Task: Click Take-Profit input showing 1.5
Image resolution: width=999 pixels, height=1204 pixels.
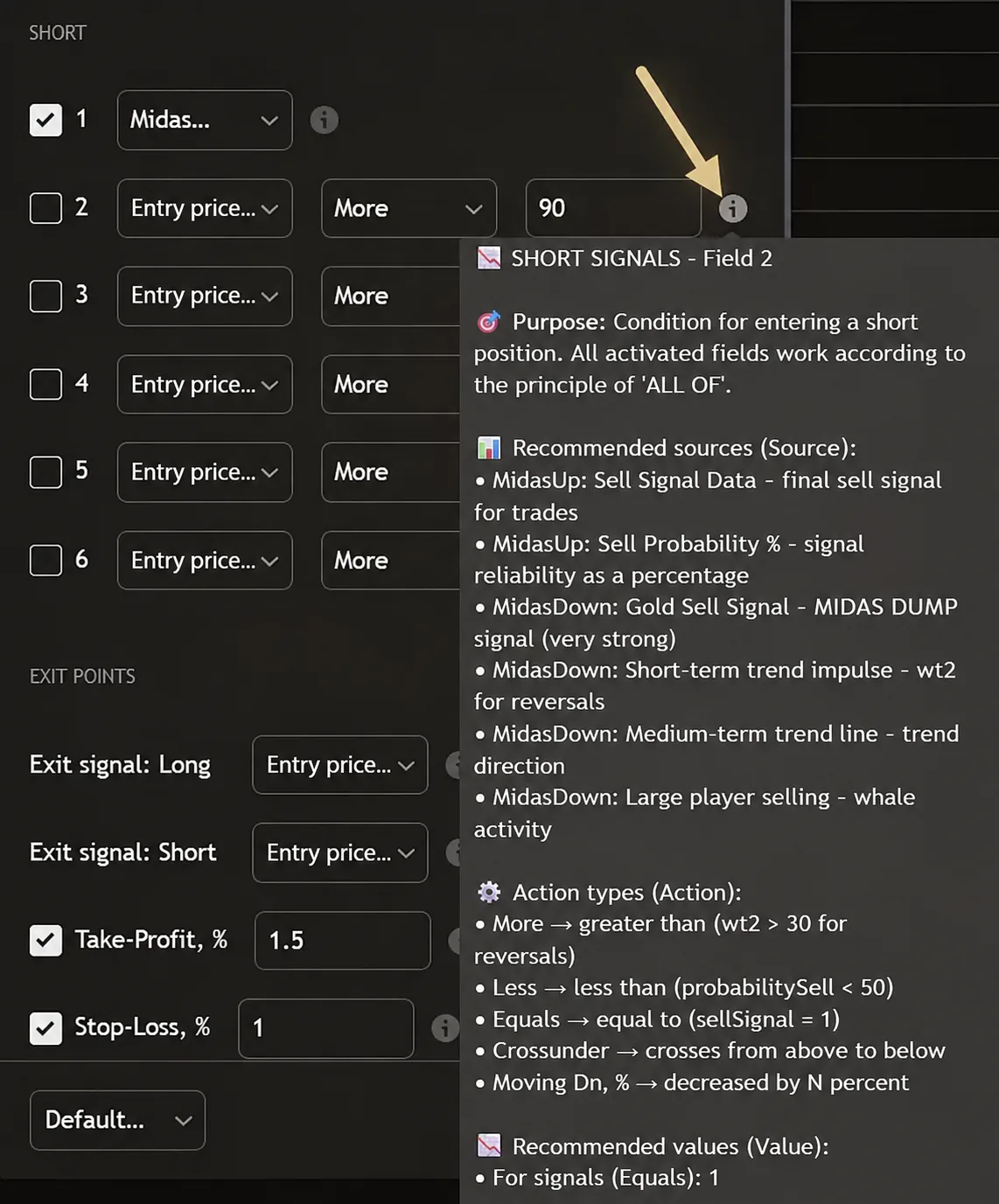Action: [x=343, y=940]
